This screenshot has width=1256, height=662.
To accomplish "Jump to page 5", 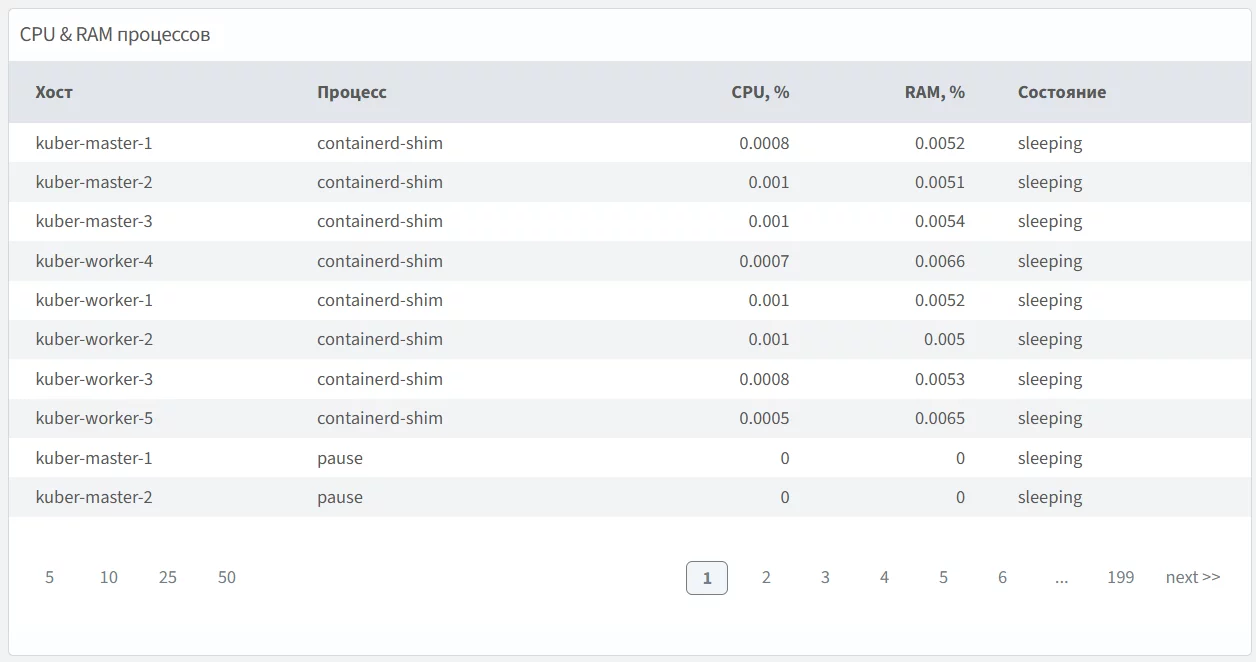I will [x=943, y=577].
